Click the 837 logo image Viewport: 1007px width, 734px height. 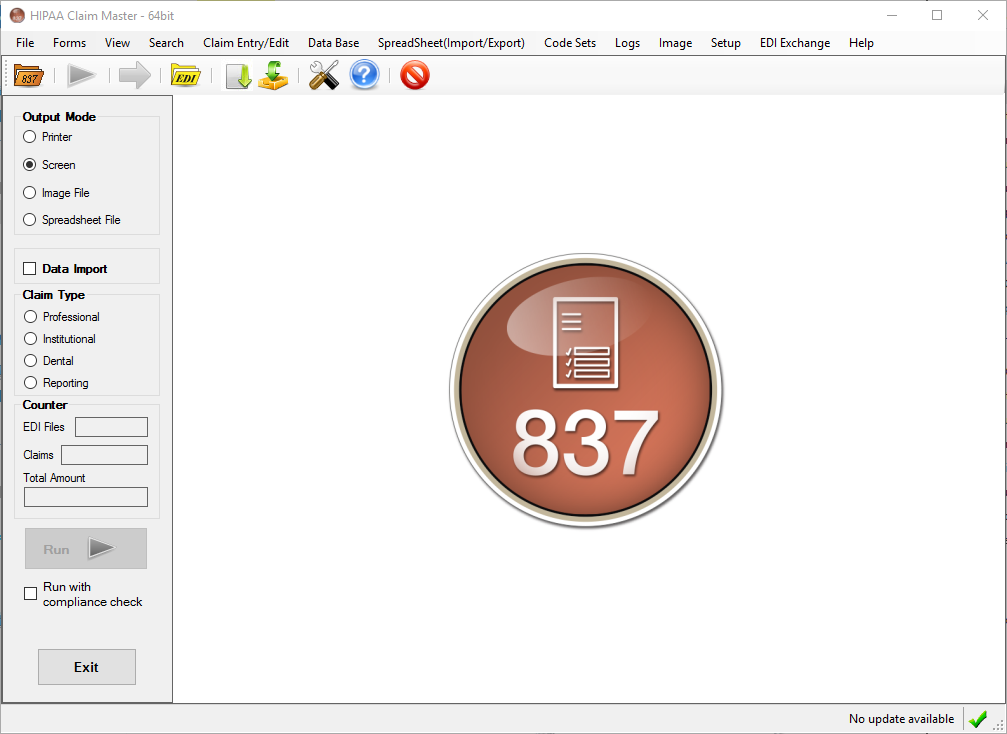pos(586,390)
